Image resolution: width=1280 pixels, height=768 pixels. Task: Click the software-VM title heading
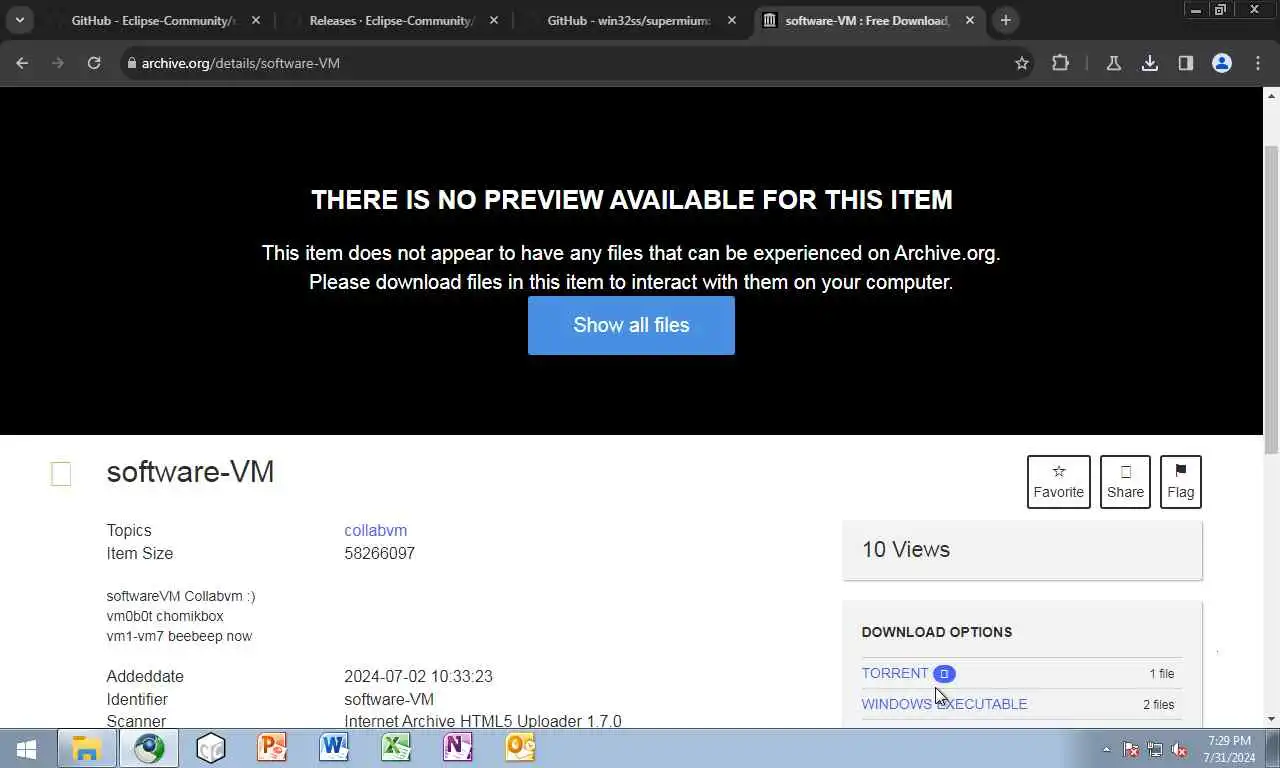pyautogui.click(x=190, y=472)
